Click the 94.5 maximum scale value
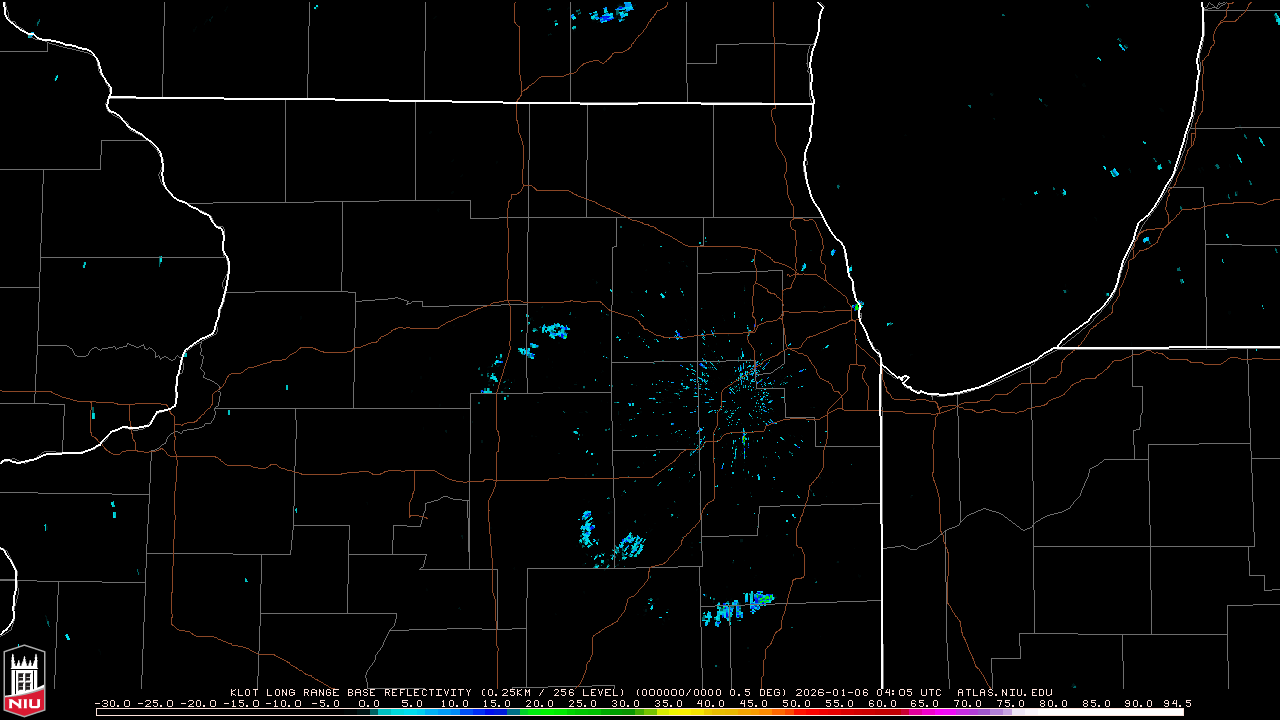The width and height of the screenshot is (1280, 720). [1176, 703]
